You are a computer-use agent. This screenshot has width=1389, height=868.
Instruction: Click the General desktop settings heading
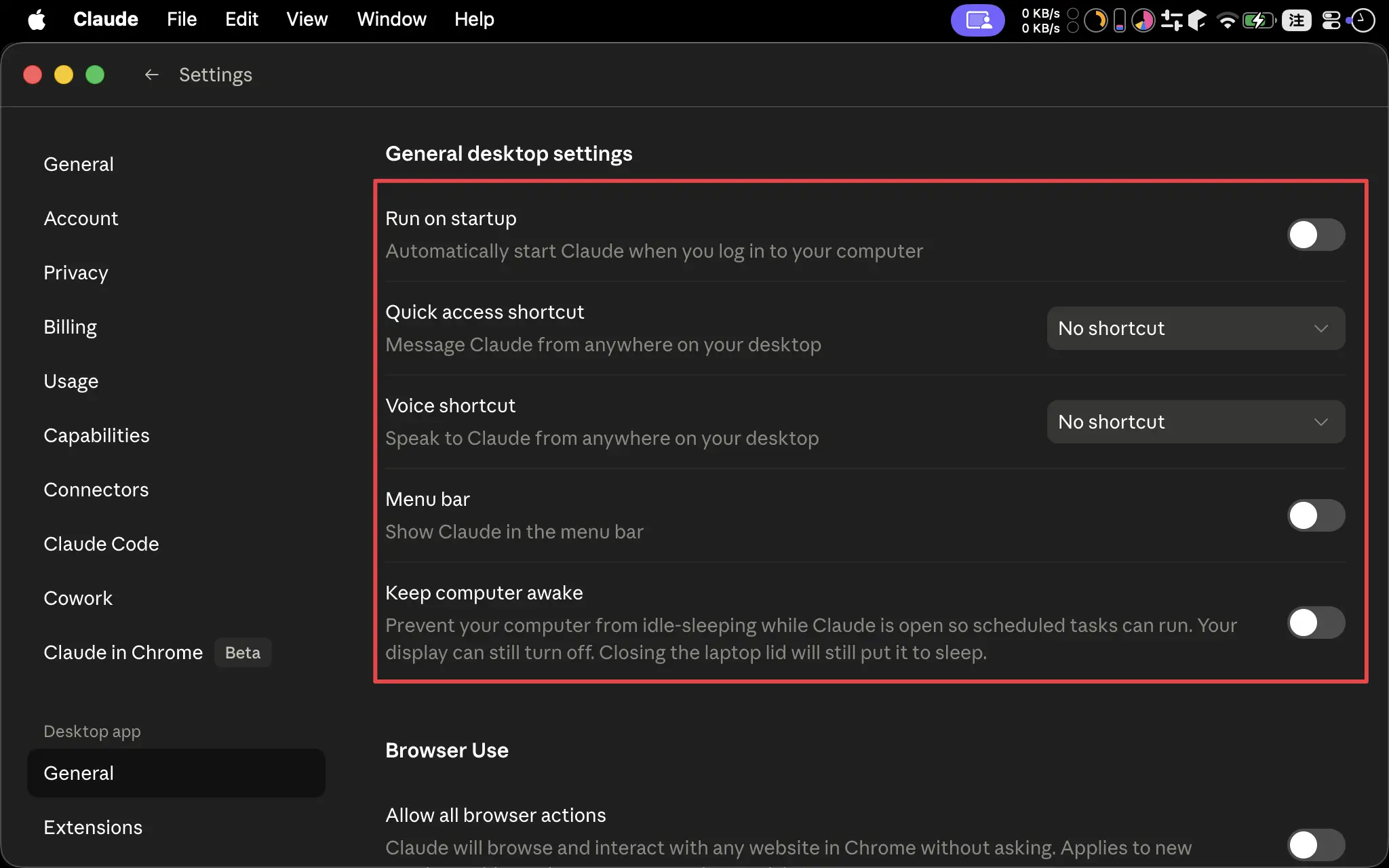tap(509, 154)
